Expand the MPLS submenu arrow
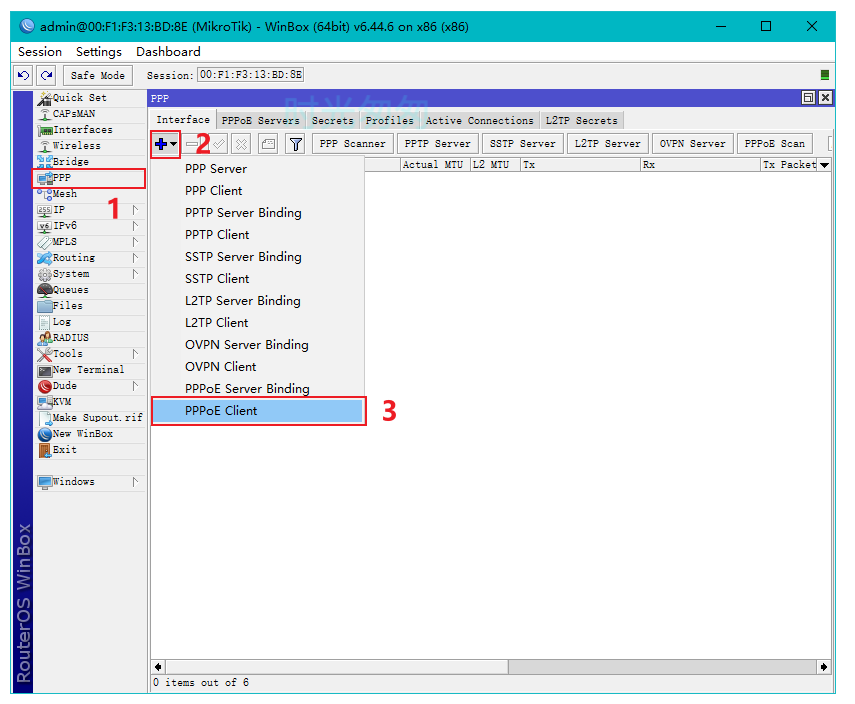855x704 pixels. 135,242
